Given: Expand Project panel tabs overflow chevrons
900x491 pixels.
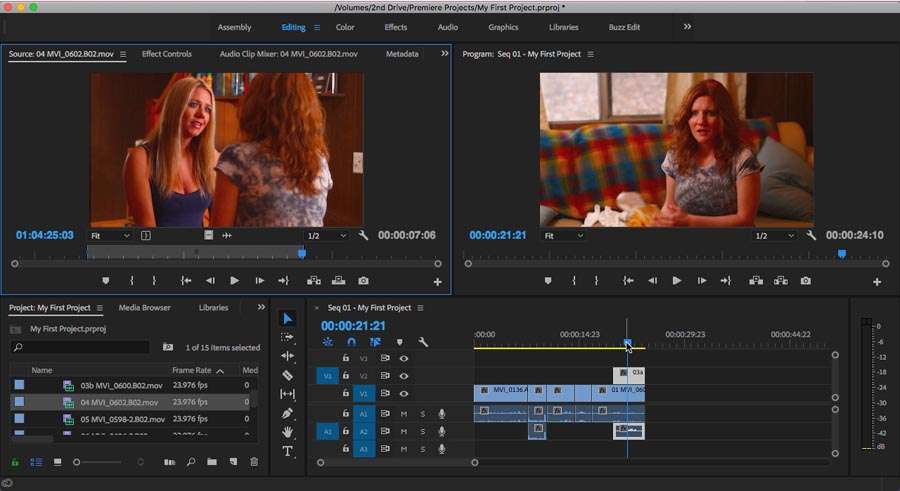Looking at the screenshot, I should (x=261, y=307).
